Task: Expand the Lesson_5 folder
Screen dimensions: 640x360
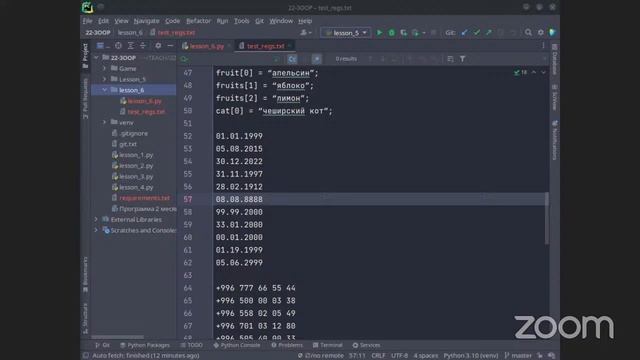Action: (x=104, y=79)
